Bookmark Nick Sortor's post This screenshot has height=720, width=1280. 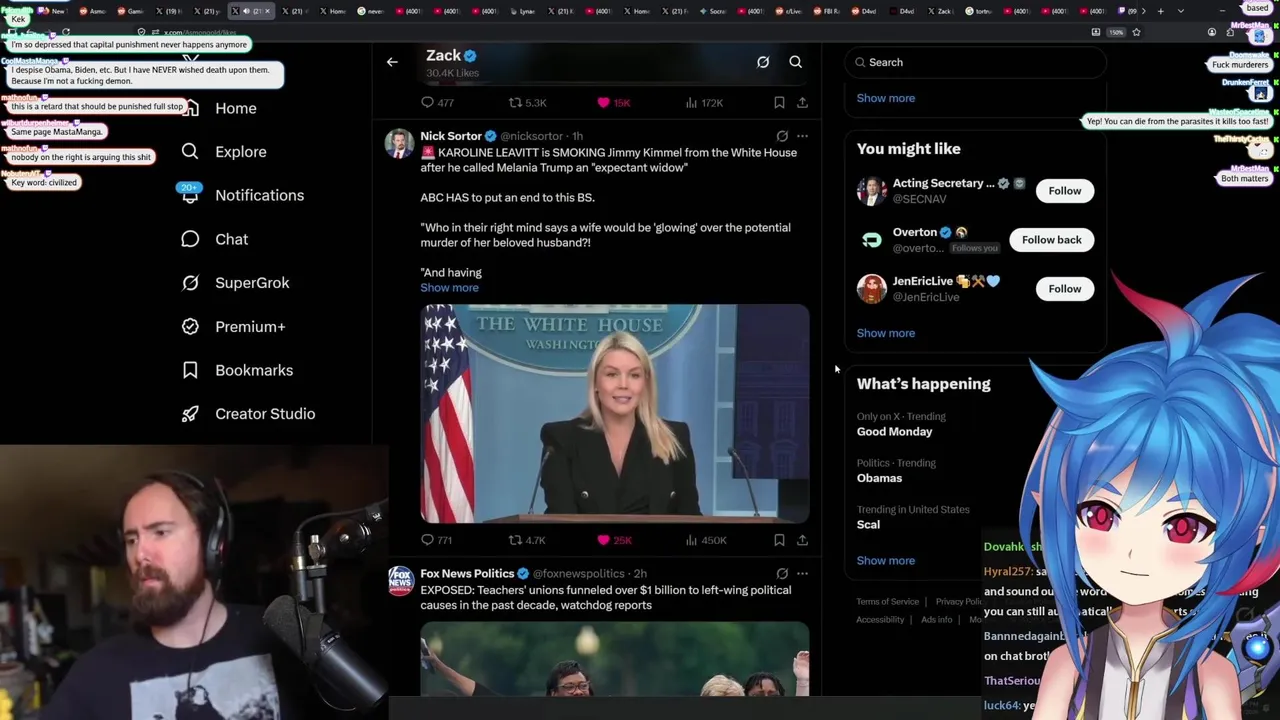(779, 540)
